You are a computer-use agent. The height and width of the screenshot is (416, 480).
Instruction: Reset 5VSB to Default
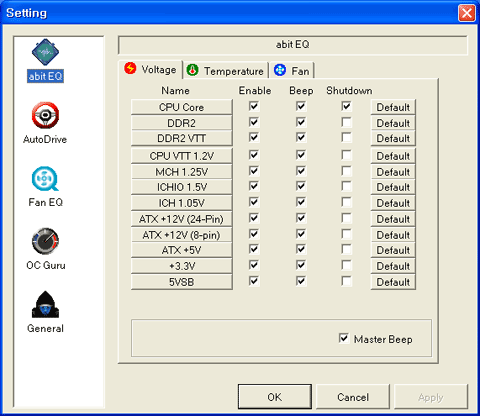pyautogui.click(x=393, y=282)
